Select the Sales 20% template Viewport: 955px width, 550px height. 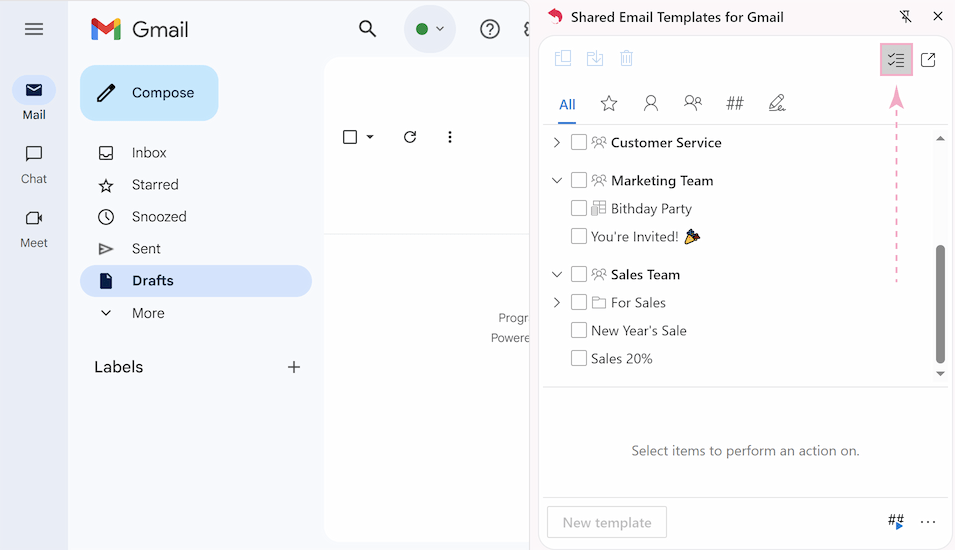point(621,359)
